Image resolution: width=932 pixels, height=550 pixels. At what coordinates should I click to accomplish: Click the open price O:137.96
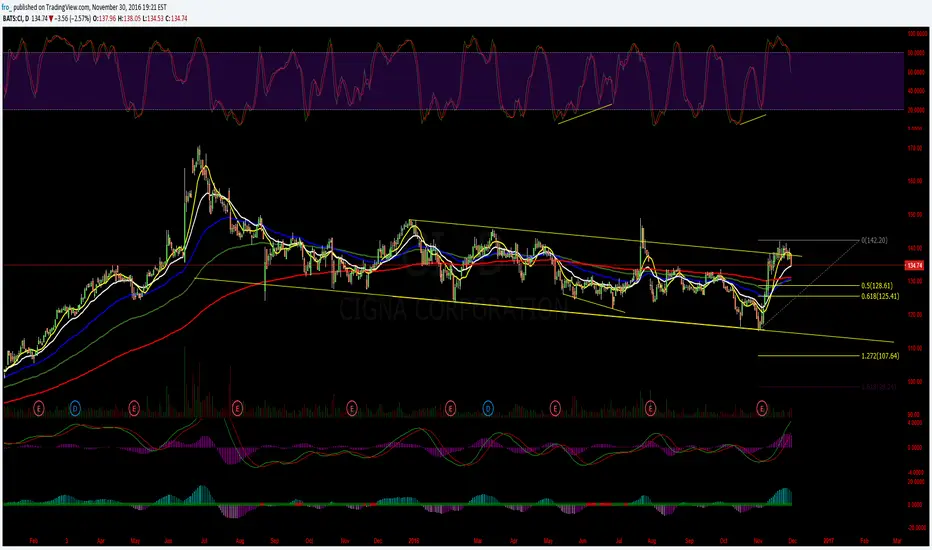pos(104,18)
